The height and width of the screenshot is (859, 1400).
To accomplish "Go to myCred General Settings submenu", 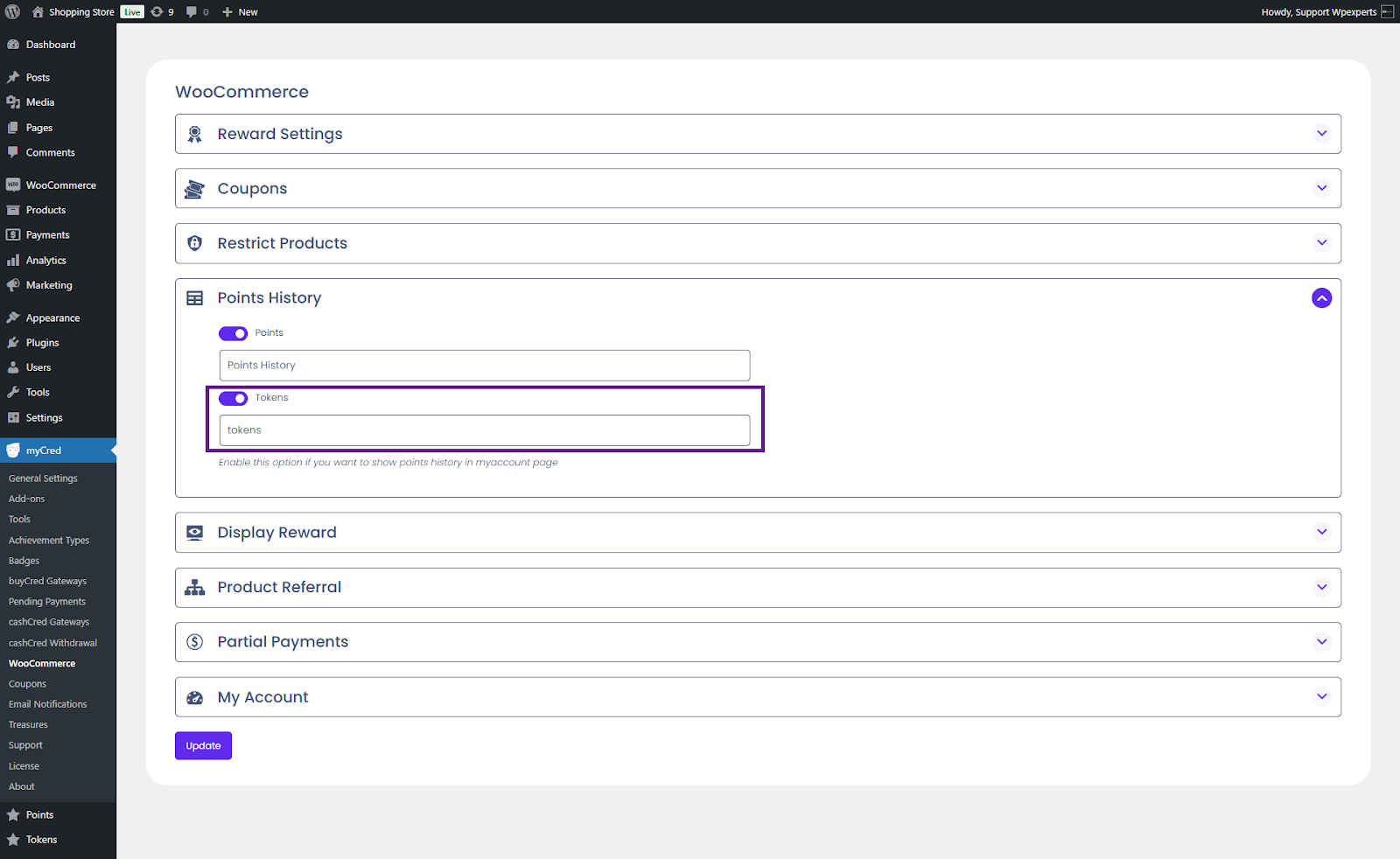I will (x=43, y=478).
